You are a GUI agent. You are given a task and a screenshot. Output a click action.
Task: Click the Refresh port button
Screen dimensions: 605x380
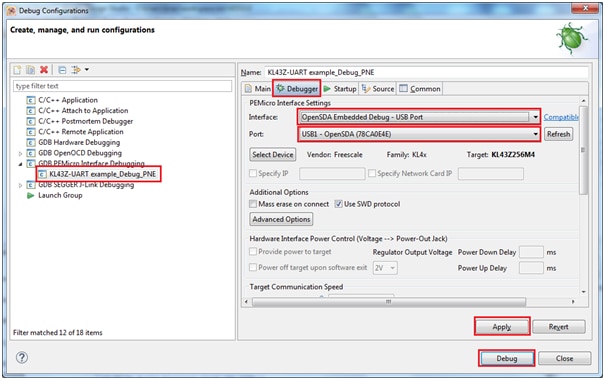point(558,134)
